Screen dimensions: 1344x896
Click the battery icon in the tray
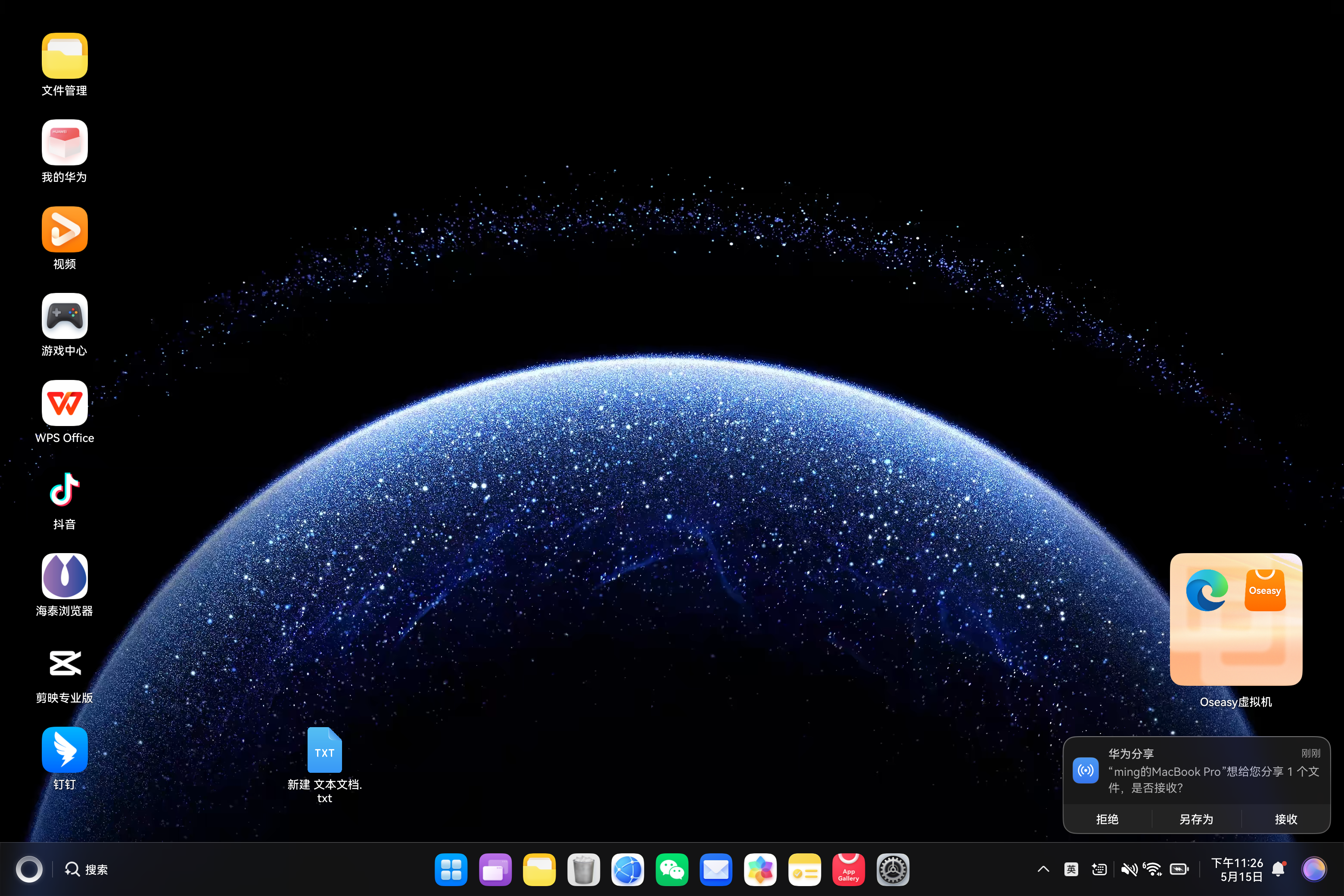pyautogui.click(x=1179, y=870)
